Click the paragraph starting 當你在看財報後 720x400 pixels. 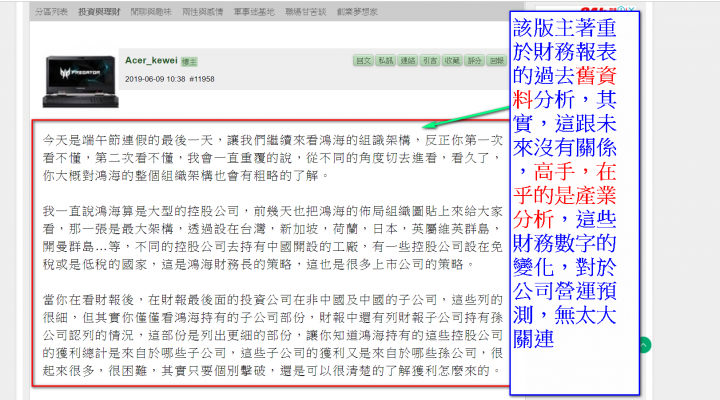273,335
